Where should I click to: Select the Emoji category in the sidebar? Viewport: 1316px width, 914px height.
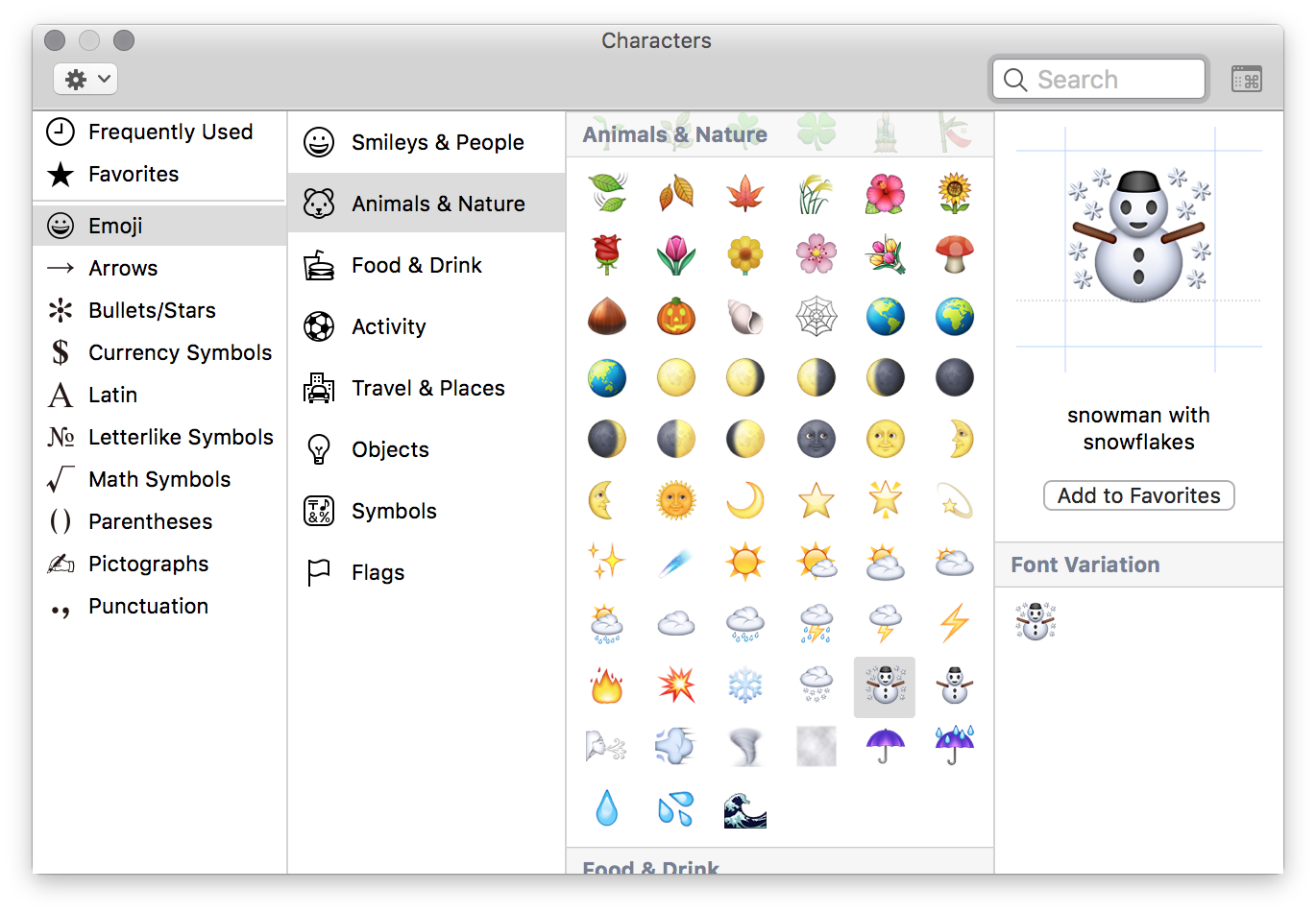[159, 226]
